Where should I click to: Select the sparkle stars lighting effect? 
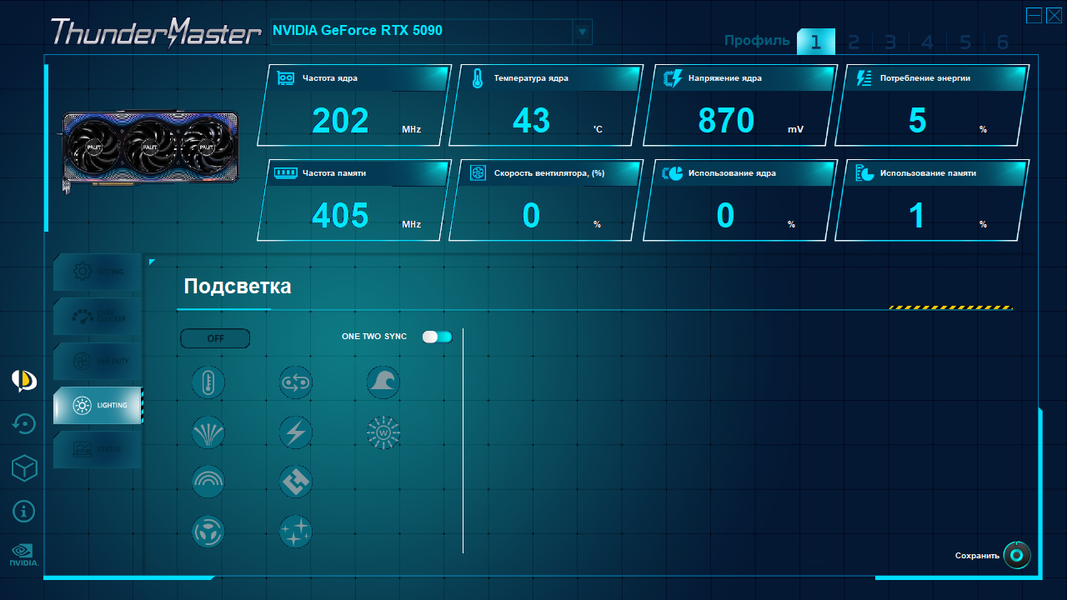pos(295,531)
